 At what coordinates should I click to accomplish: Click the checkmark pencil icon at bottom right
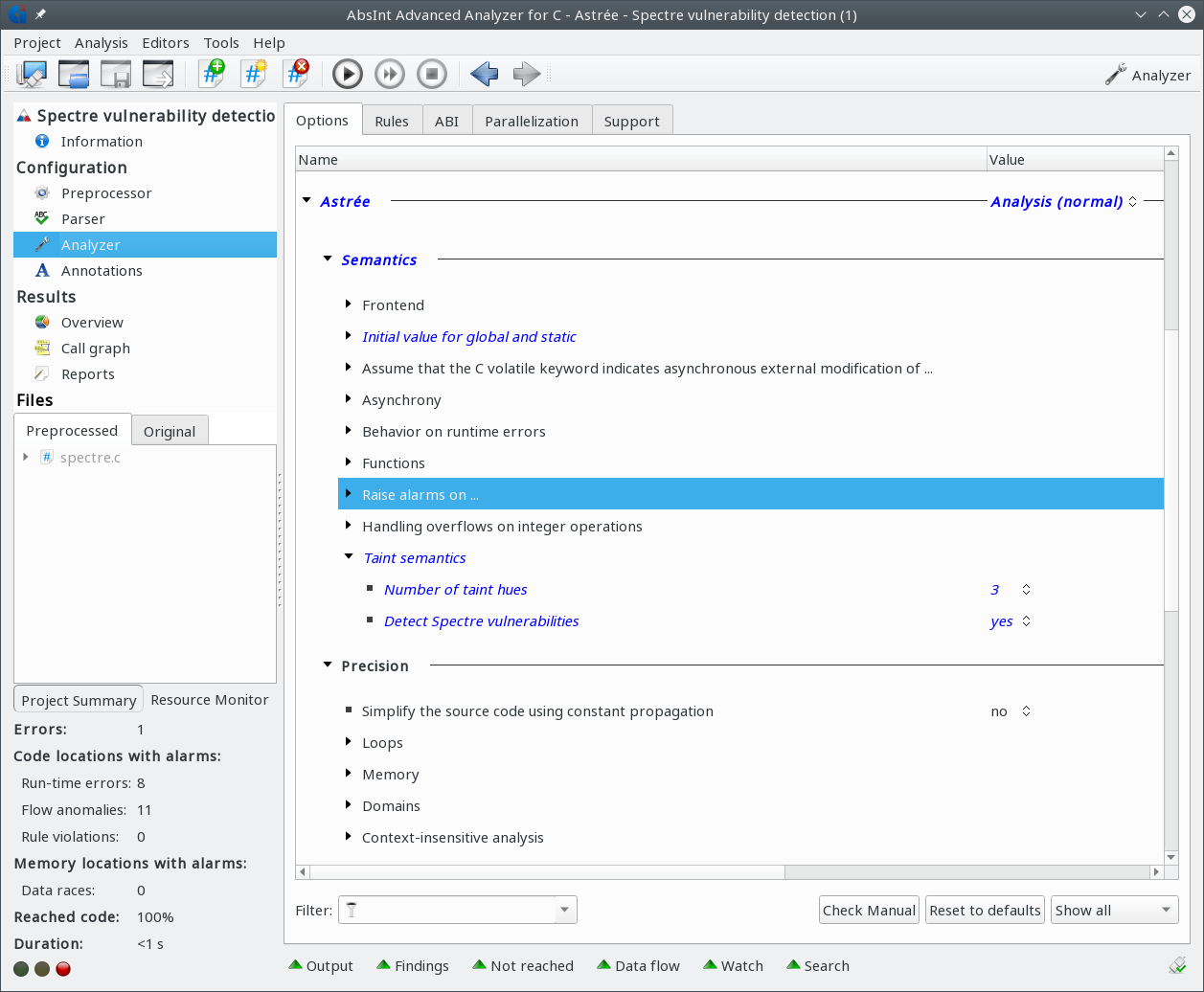click(x=1177, y=965)
